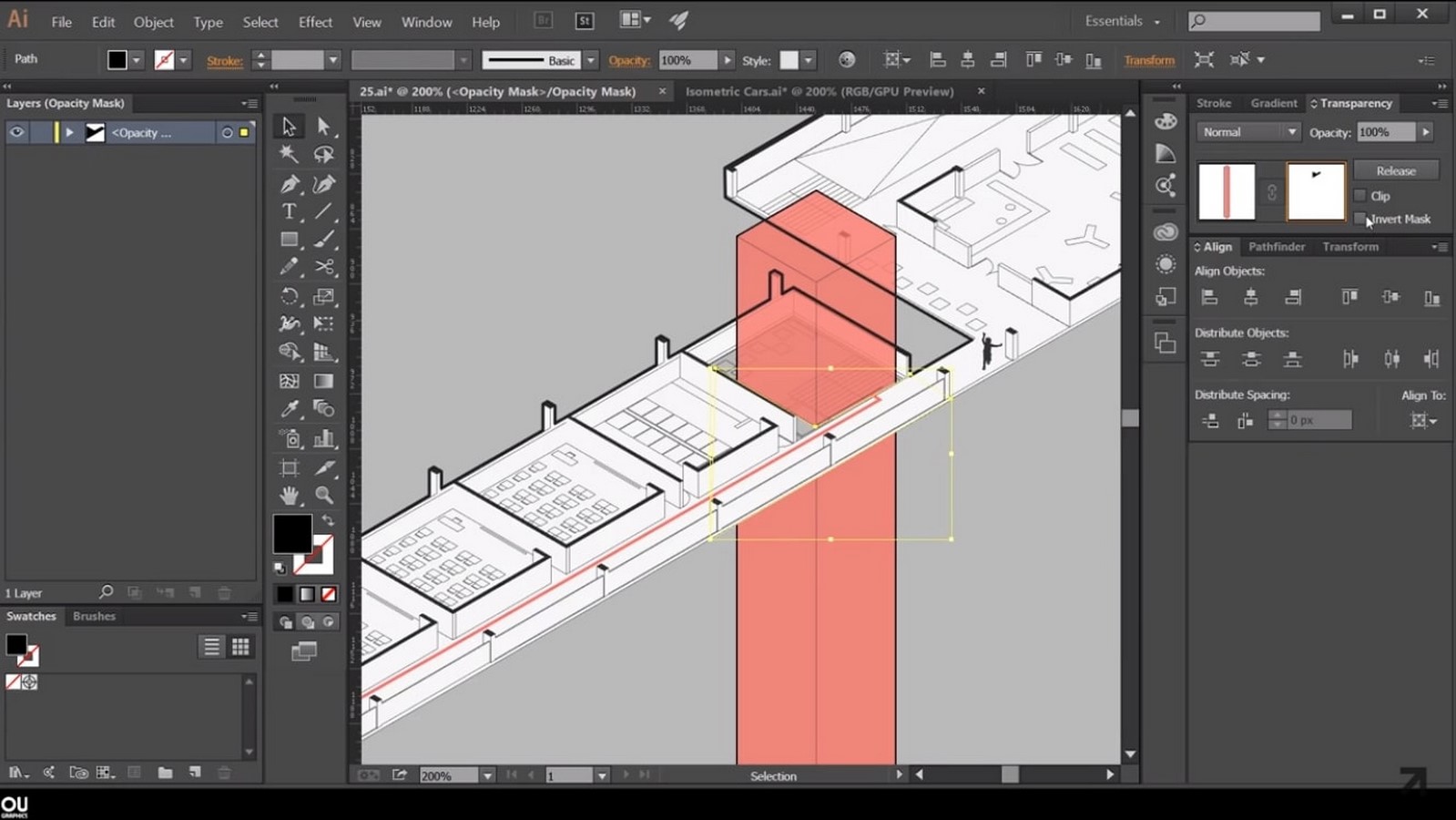
Task: Open the Normal blending mode dropdown
Action: click(x=1248, y=132)
